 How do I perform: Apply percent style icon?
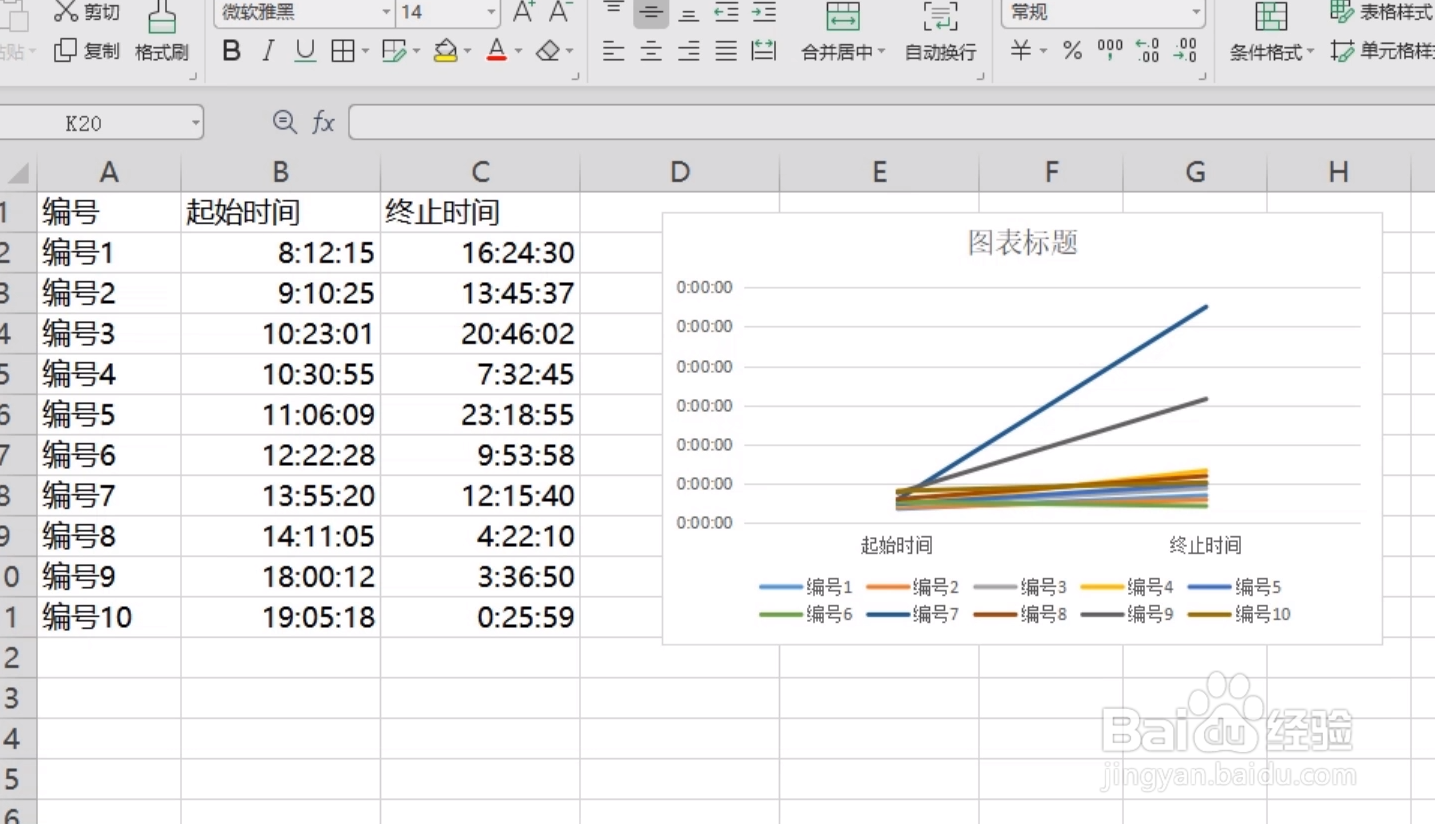1073,51
